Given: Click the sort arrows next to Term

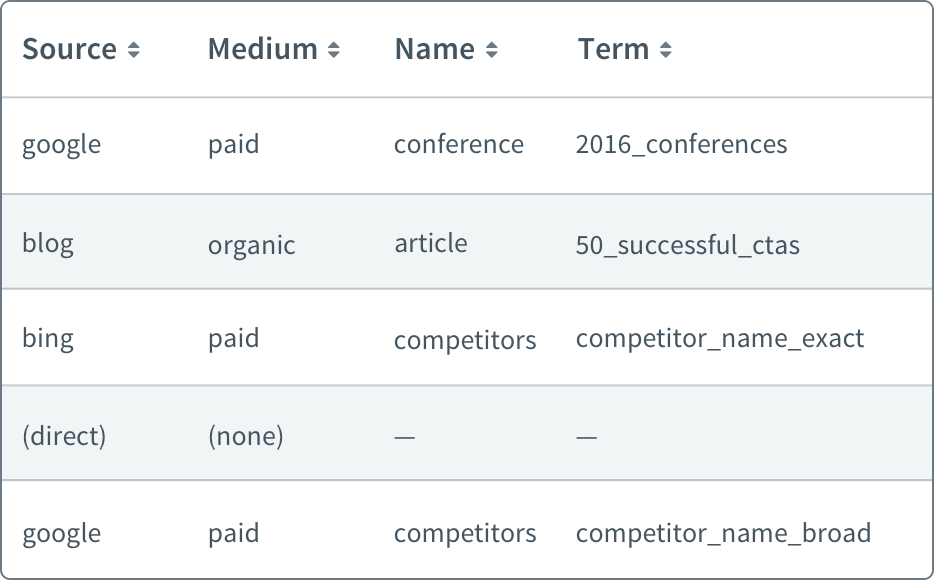Looking at the screenshot, I should [666, 50].
